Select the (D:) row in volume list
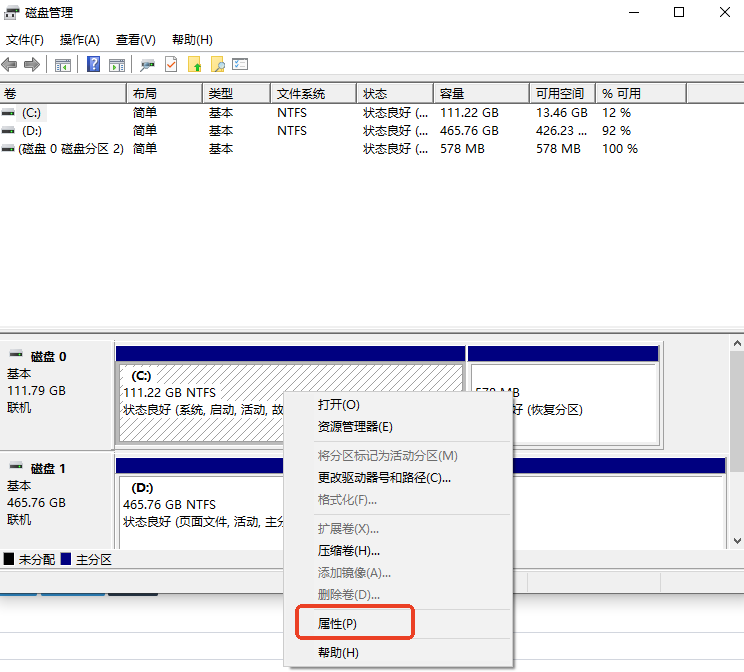 (32, 131)
